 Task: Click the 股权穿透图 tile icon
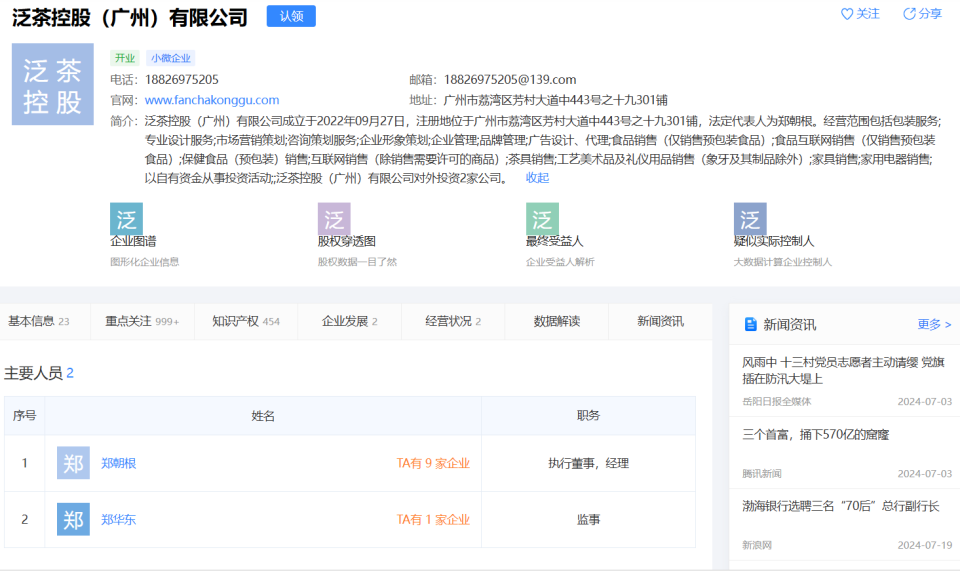coord(334,218)
